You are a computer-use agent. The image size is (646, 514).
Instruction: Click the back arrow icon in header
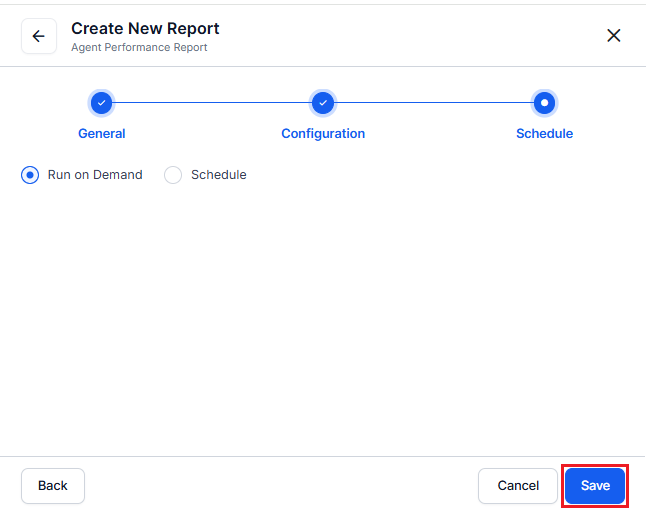click(39, 36)
